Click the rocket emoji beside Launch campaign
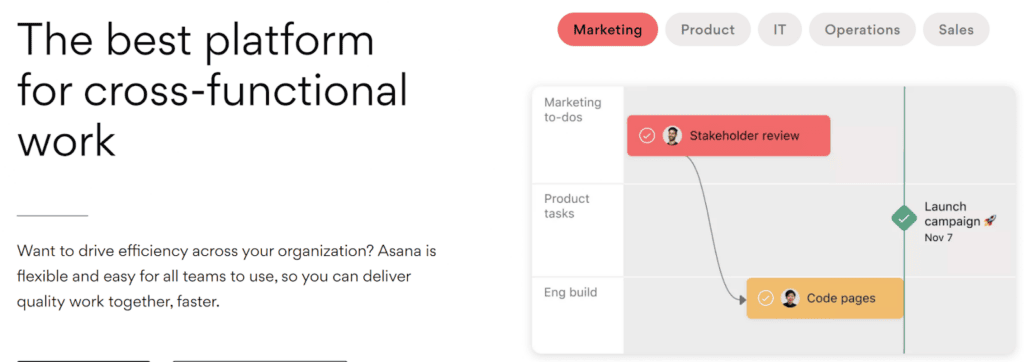The width and height of the screenshot is (1024, 362). (x=990, y=222)
